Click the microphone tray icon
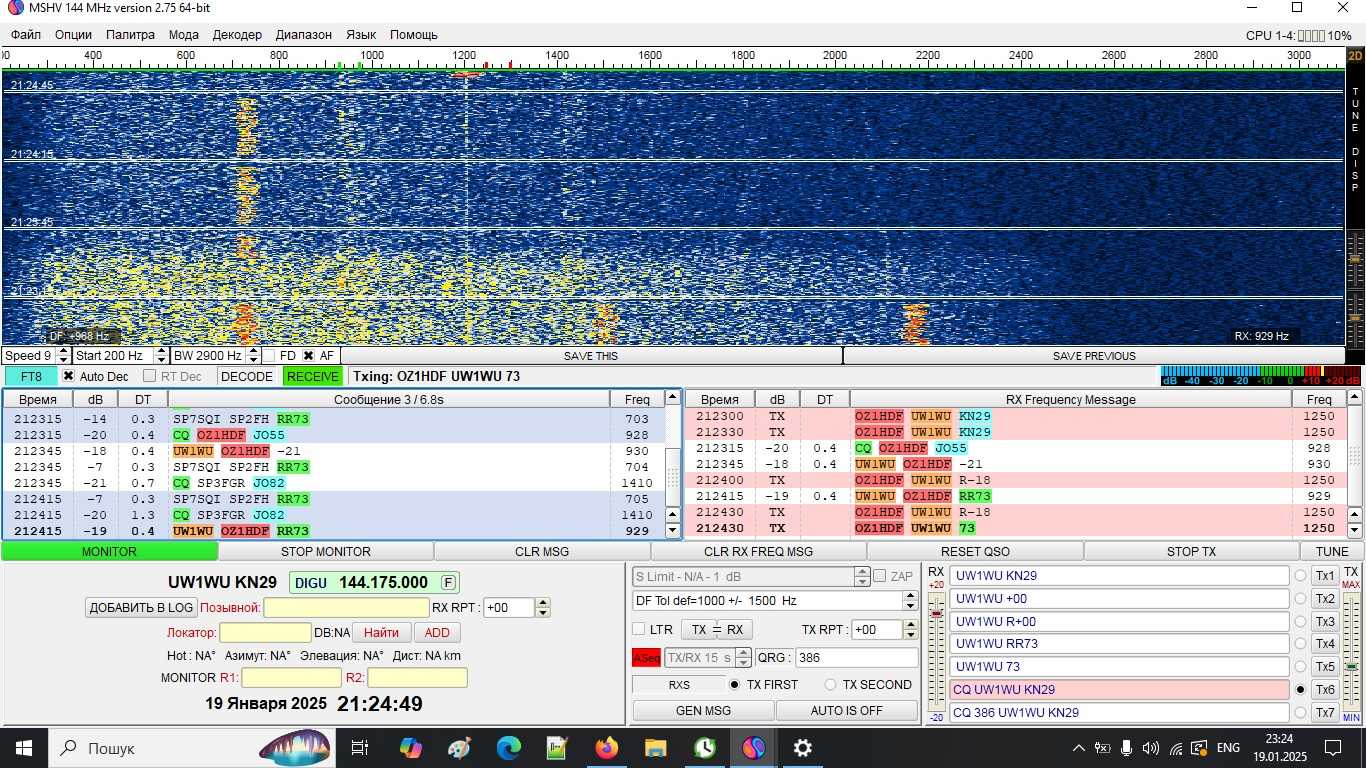Image resolution: width=1366 pixels, height=768 pixels. pos(1127,748)
